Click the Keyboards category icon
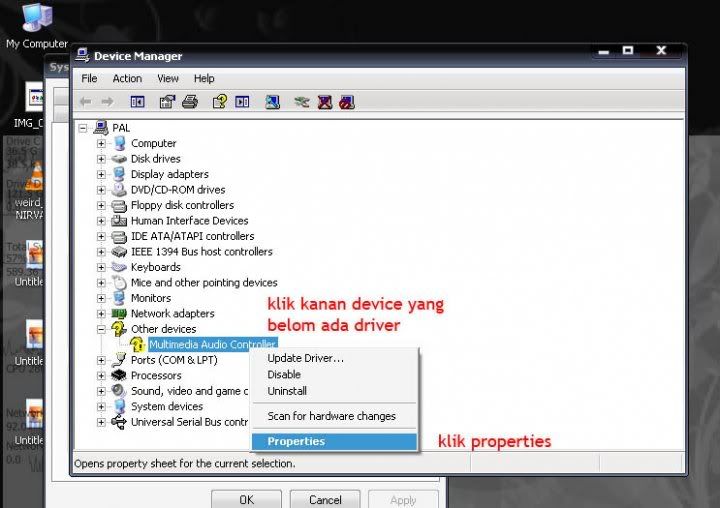The width and height of the screenshot is (720, 508). click(x=119, y=267)
